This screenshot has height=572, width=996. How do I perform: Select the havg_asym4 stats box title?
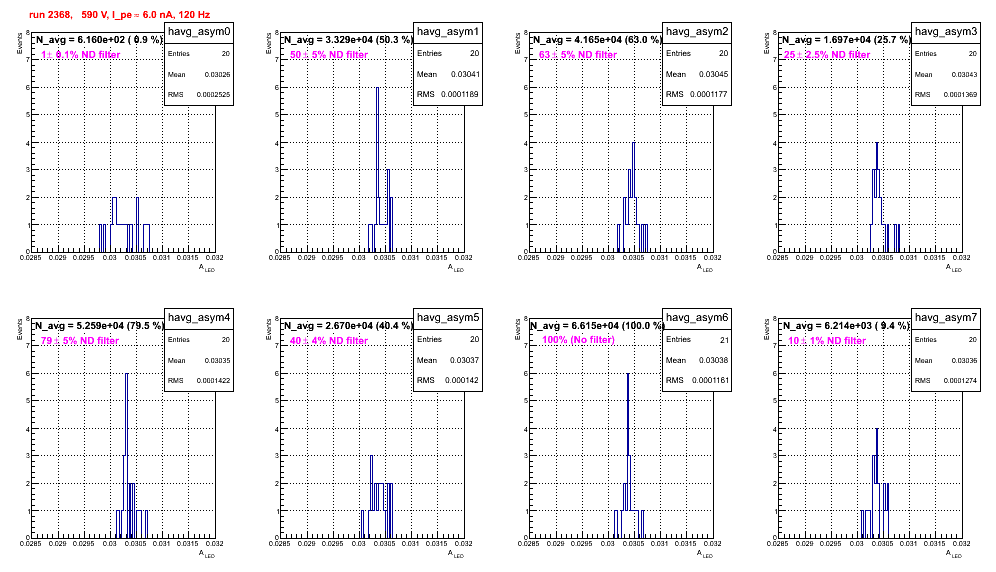coord(199,317)
